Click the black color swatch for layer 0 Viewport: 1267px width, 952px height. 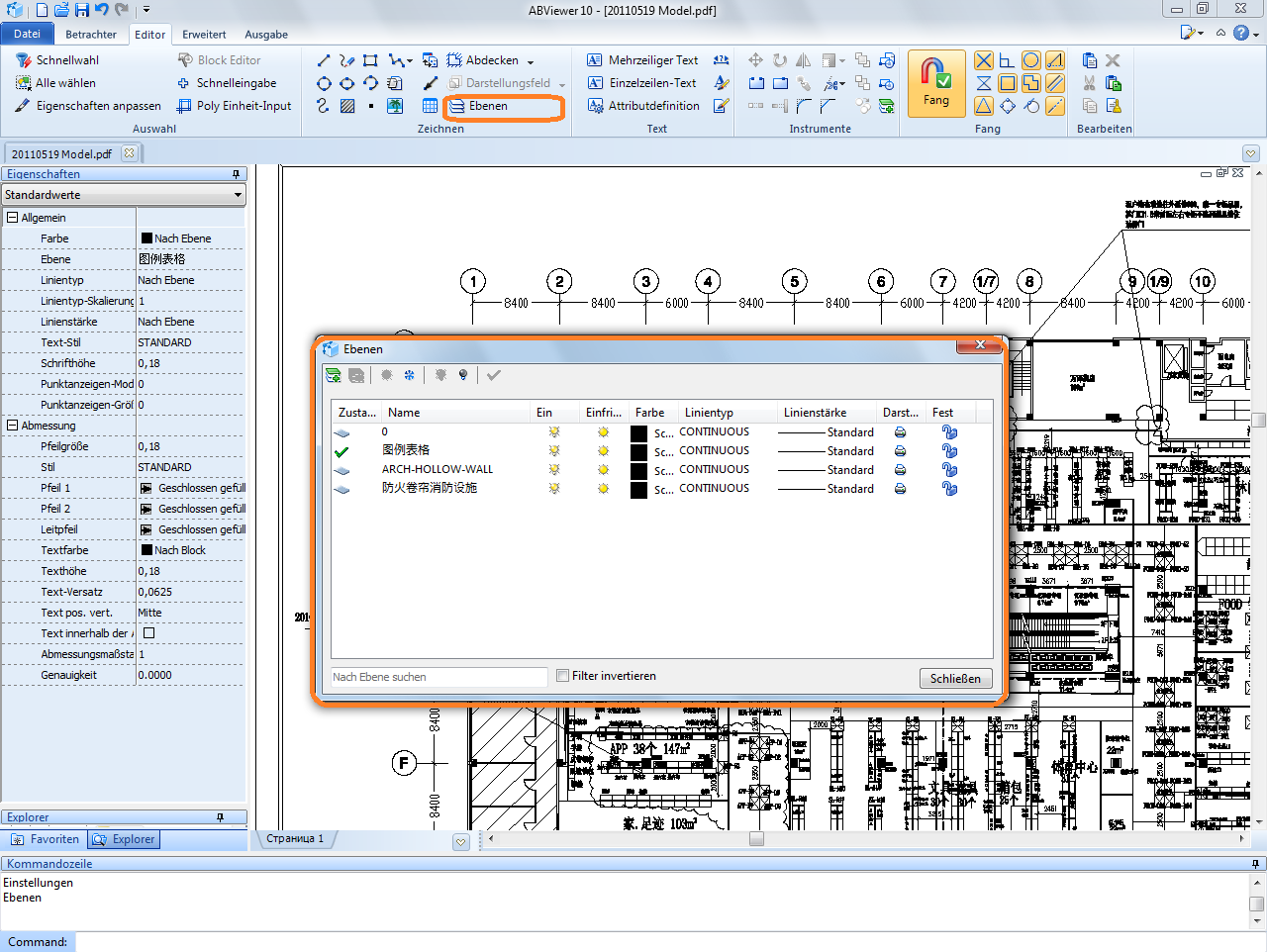pyautogui.click(x=639, y=432)
